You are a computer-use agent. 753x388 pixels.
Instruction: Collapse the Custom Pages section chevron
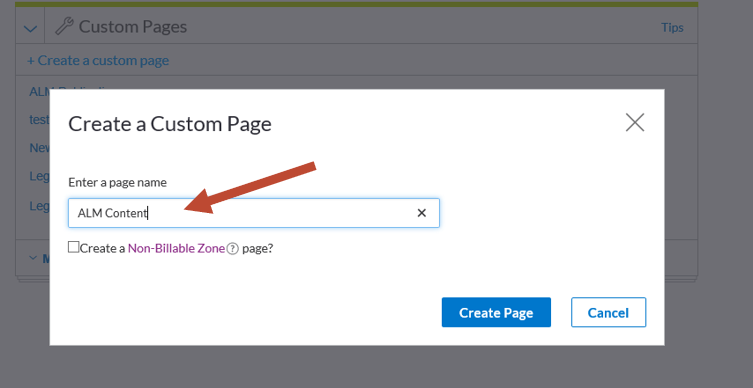point(30,29)
